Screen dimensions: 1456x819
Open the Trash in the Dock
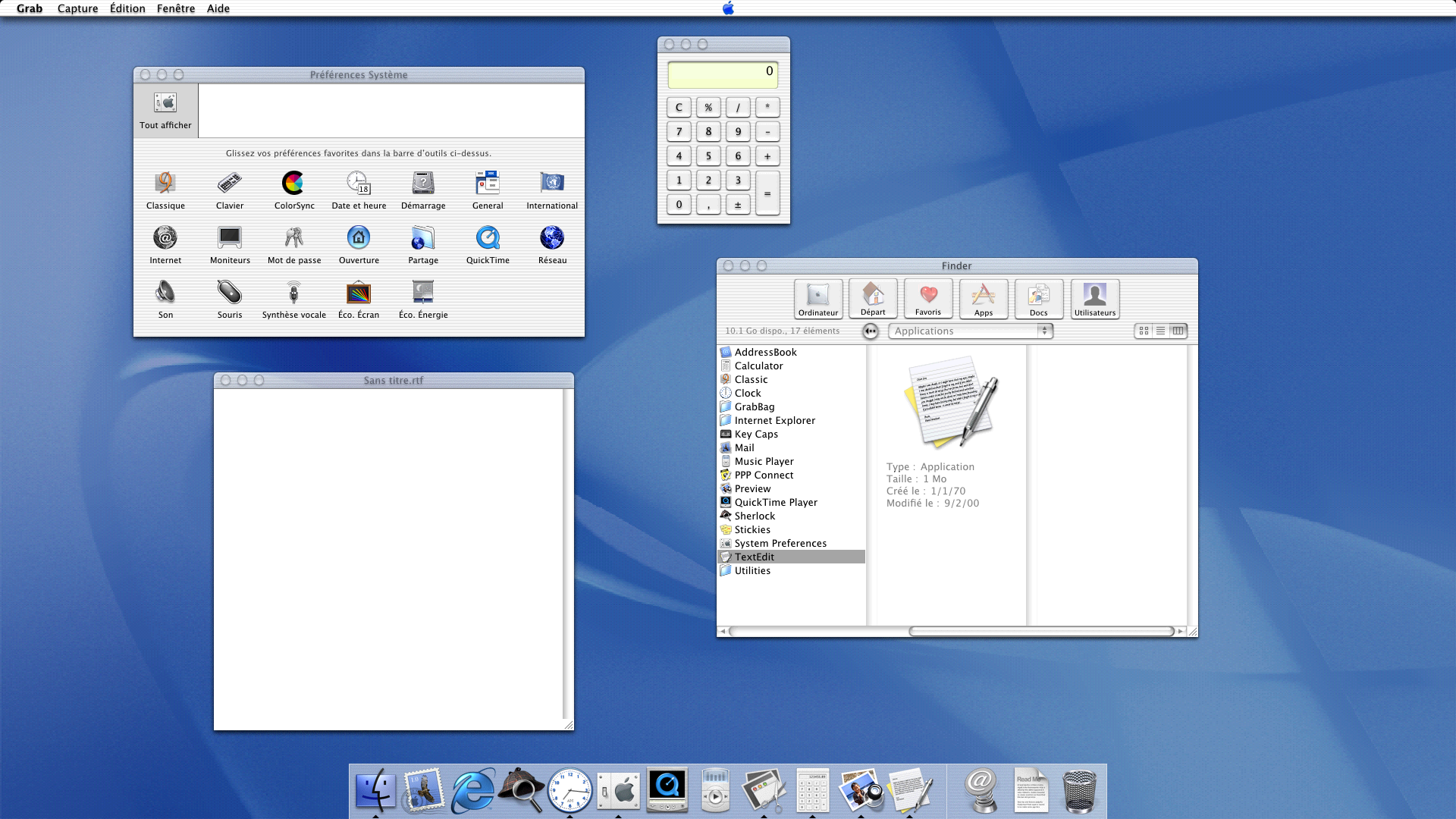(x=1079, y=791)
